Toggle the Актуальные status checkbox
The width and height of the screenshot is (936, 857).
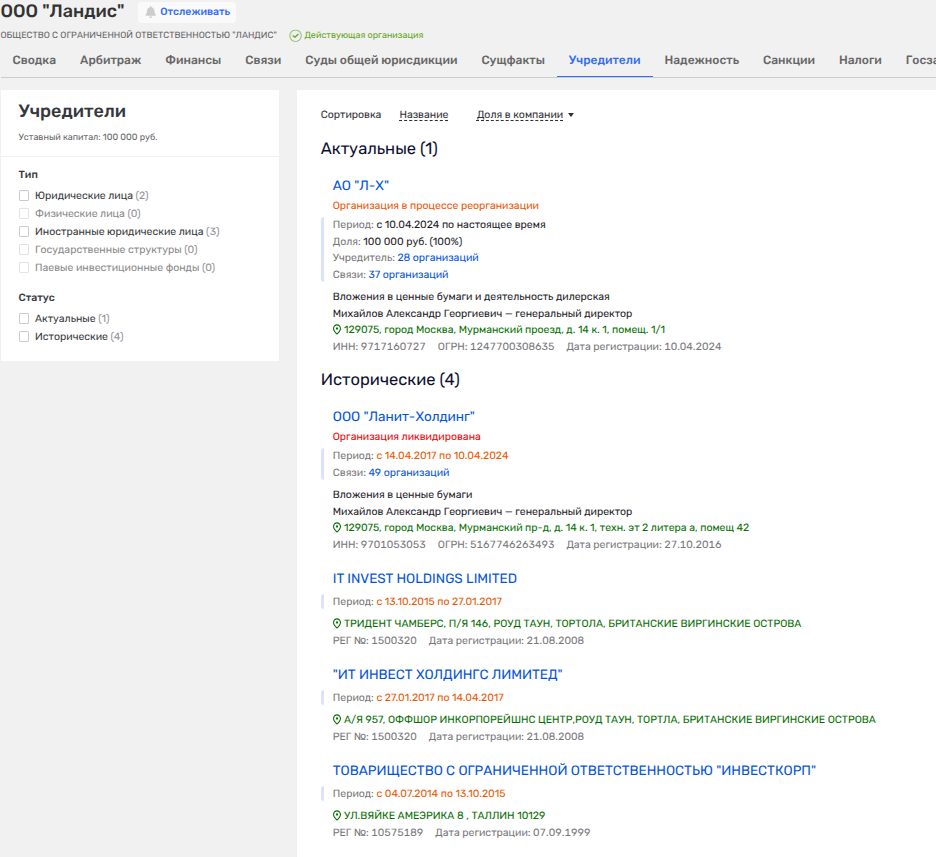[24, 319]
